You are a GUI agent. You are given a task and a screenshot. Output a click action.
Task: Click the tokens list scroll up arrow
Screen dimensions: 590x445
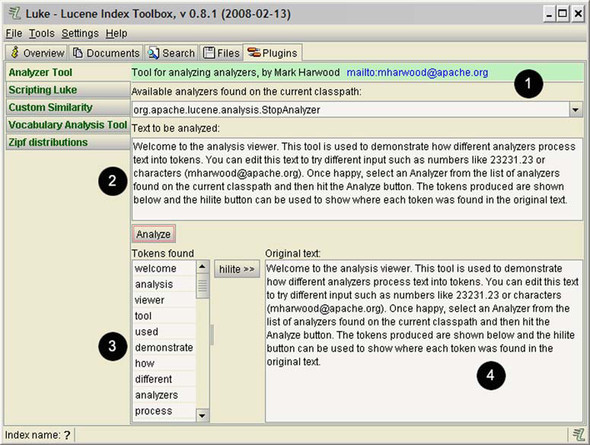coord(202,267)
